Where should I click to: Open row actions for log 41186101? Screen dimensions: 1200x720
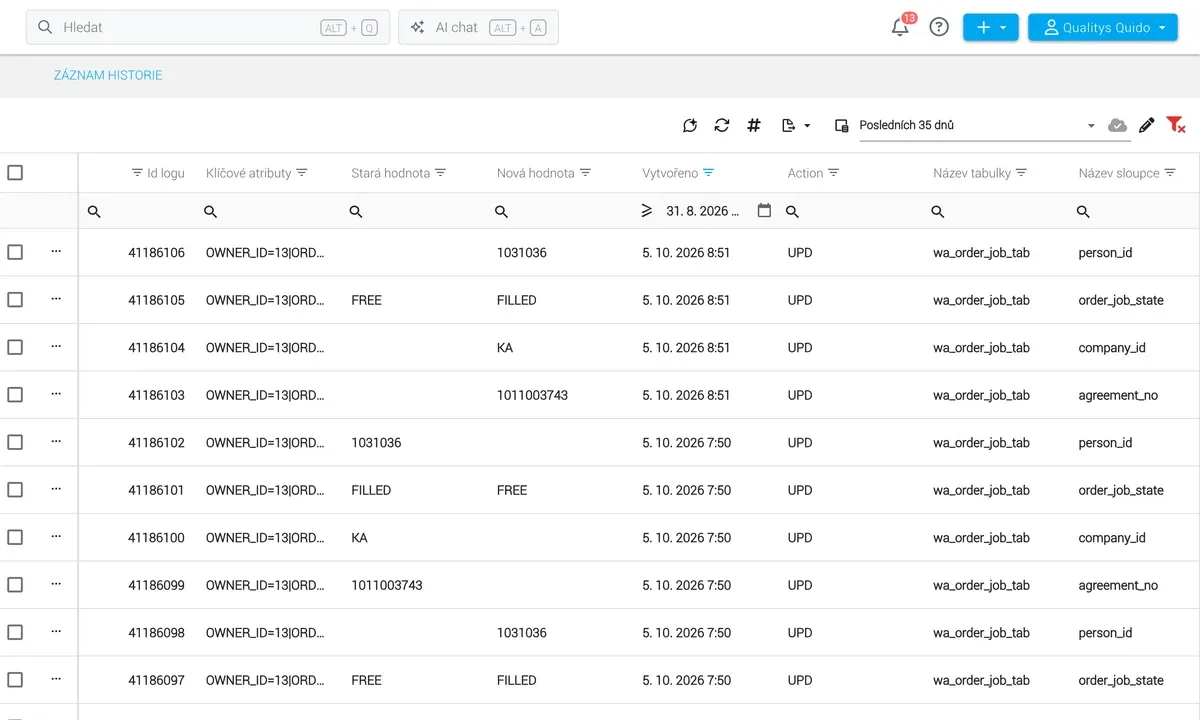56,489
